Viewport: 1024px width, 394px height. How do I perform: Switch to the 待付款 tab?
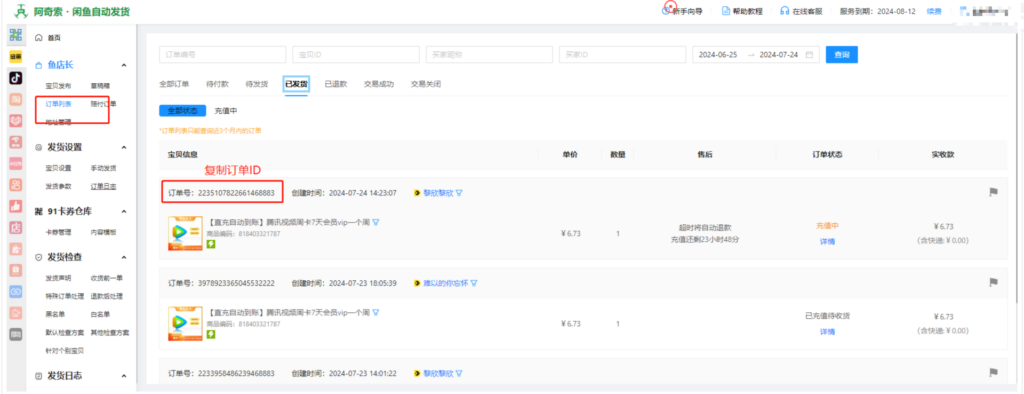point(217,84)
